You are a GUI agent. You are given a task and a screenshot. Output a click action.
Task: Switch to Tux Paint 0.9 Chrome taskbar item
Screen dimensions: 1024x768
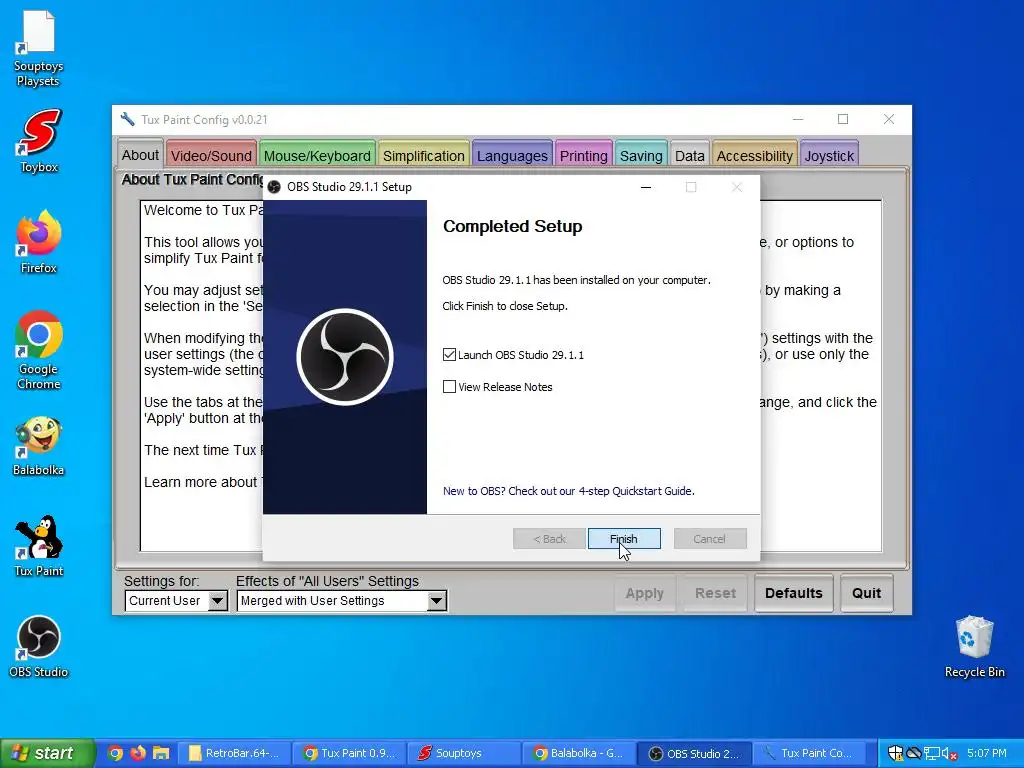[349, 753]
